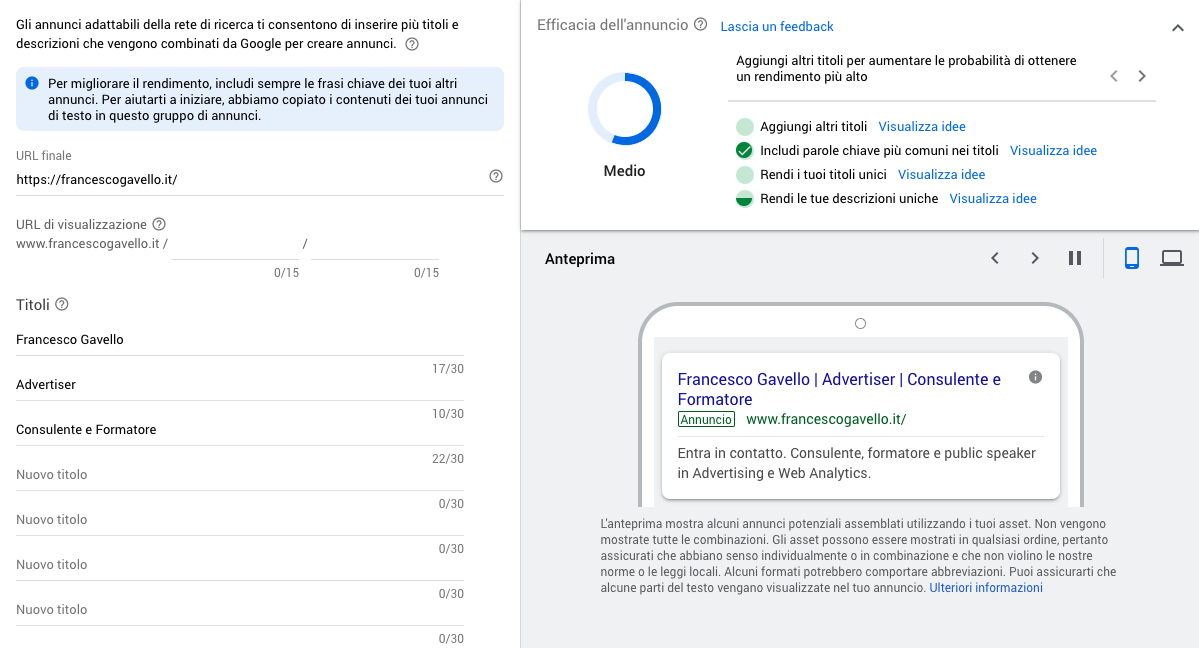The image size is (1199, 648).
Task: Edit the Consulente e Formatore title field
Action: pos(239,430)
